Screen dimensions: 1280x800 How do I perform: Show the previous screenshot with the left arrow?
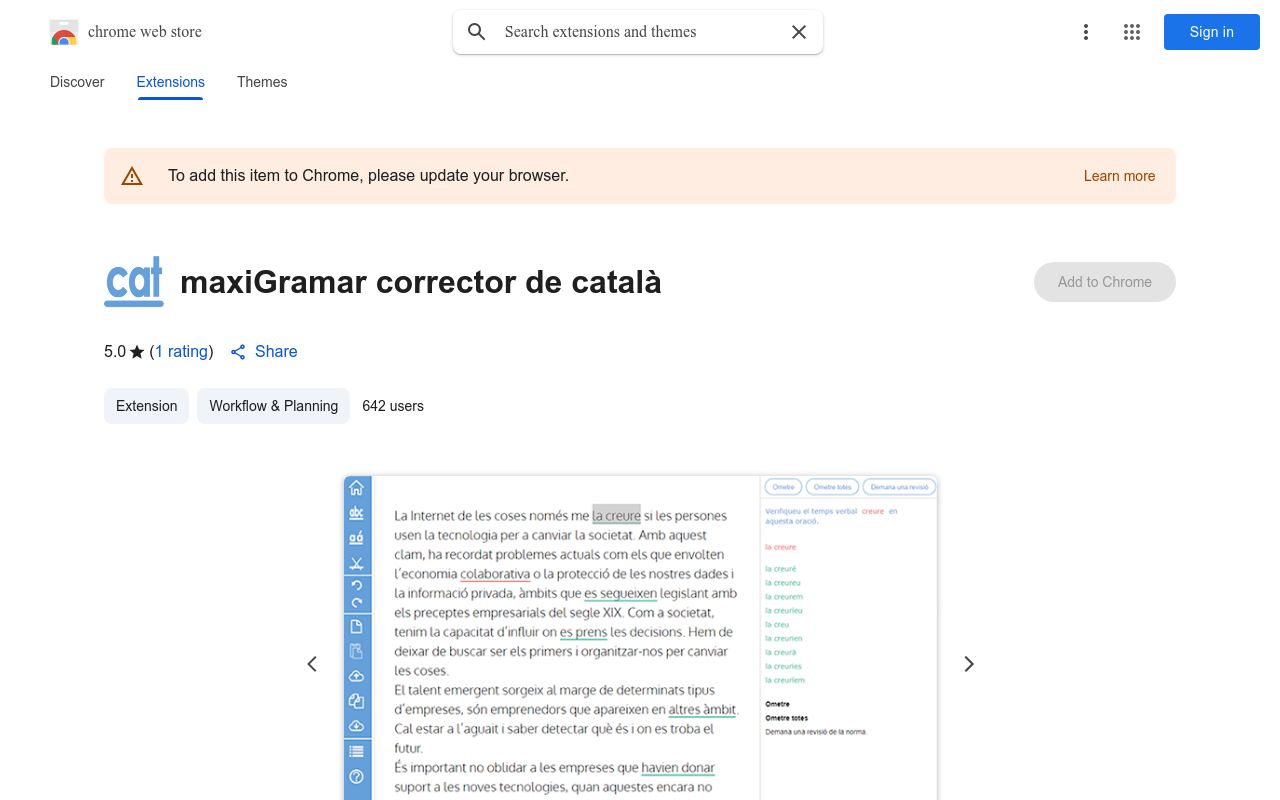(x=311, y=663)
